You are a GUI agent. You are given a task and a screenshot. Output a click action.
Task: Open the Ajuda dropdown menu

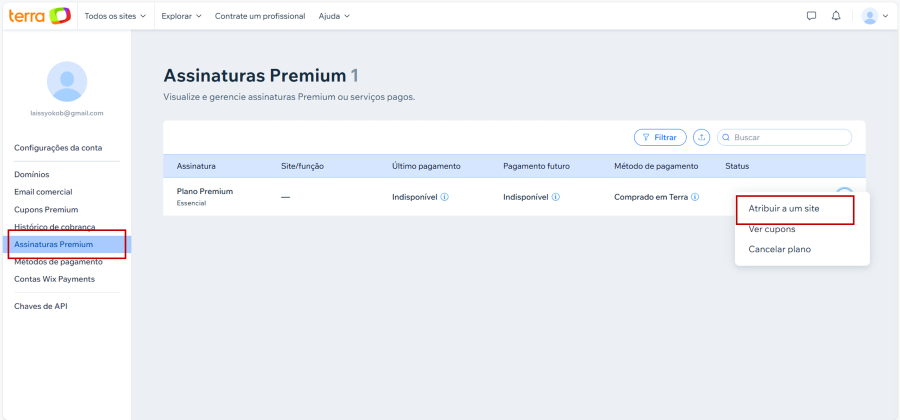tap(334, 16)
